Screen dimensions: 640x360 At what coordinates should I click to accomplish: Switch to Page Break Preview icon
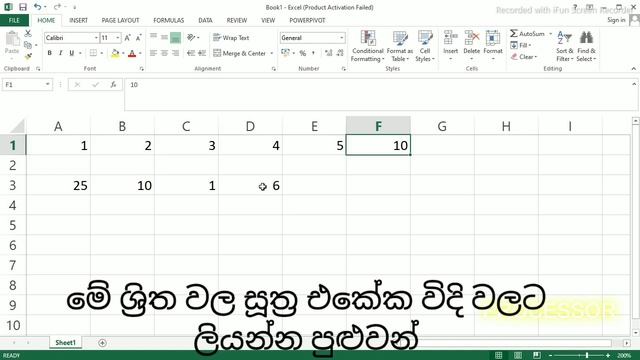click(x=537, y=355)
